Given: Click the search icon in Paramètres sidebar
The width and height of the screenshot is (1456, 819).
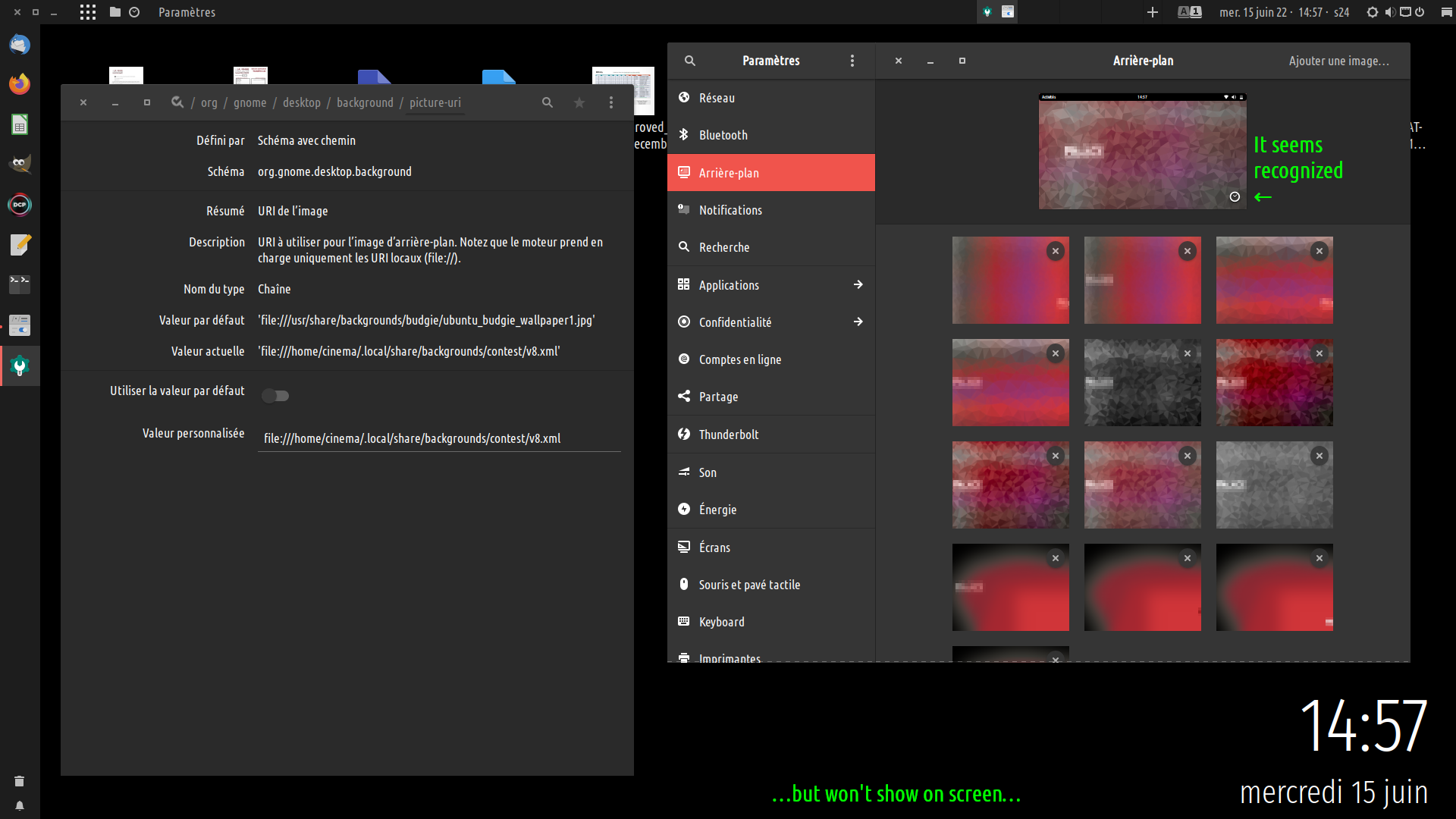Looking at the screenshot, I should click(x=690, y=61).
